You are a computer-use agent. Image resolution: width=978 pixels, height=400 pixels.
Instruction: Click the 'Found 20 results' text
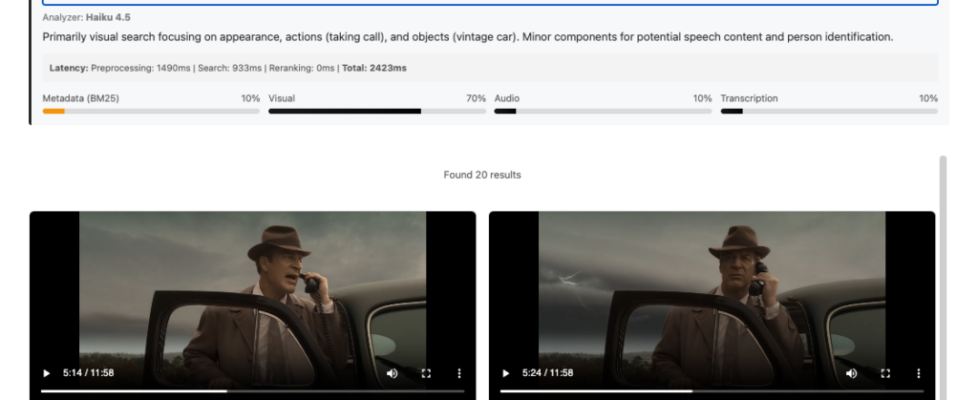pos(482,175)
